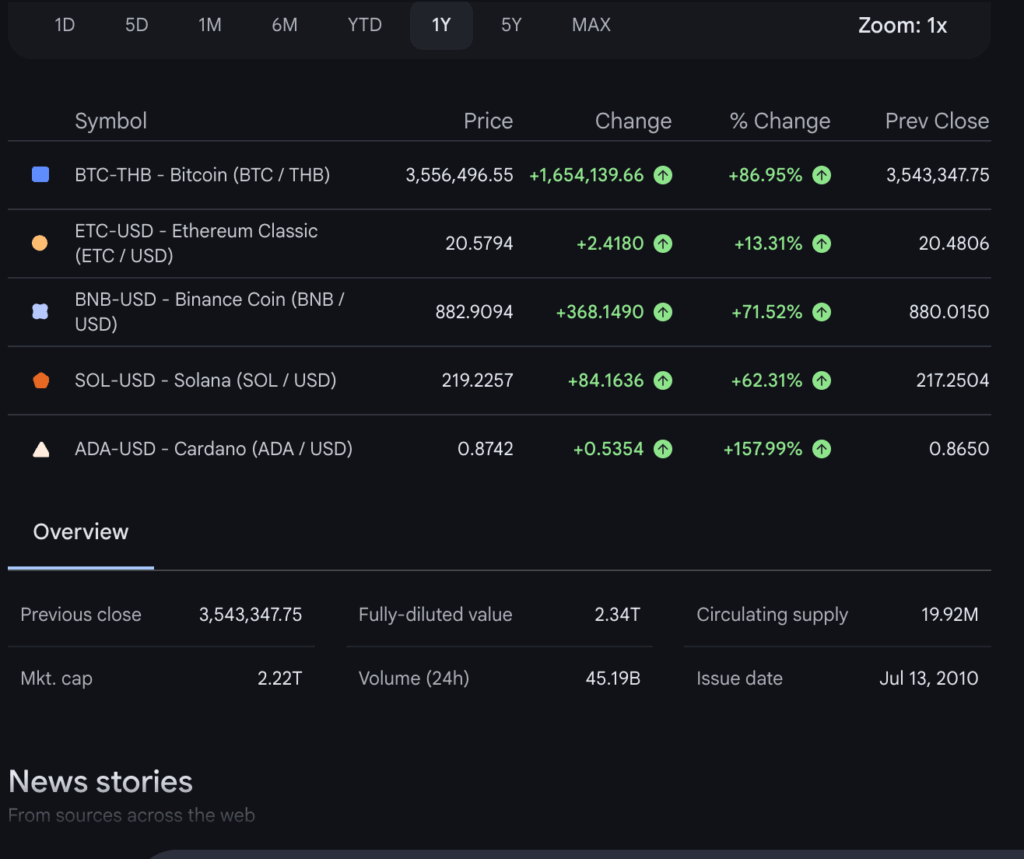
Task: Click the orange circle Ethereum Classic icon
Action: (x=40, y=243)
